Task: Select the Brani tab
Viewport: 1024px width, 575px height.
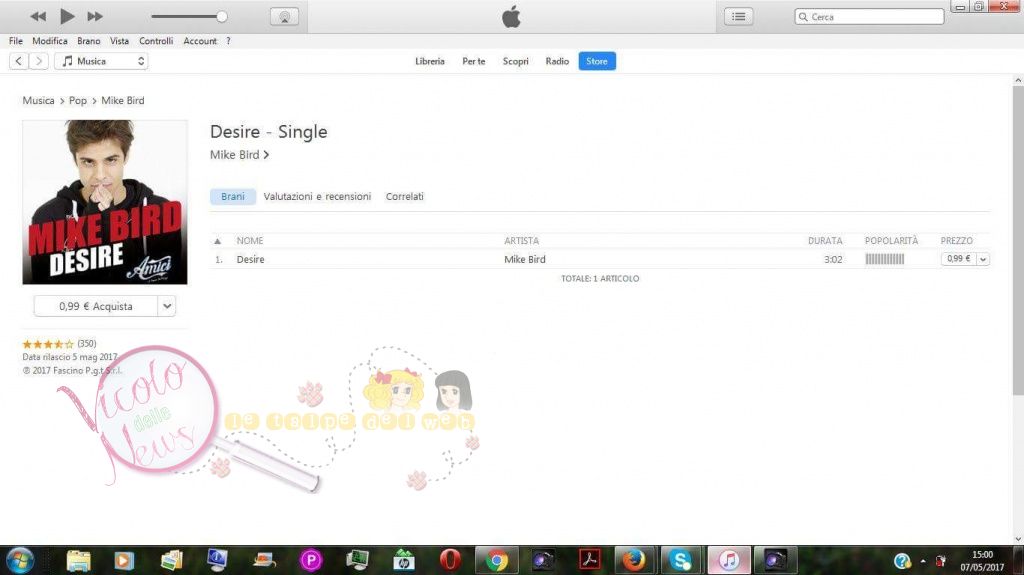Action: click(x=232, y=196)
